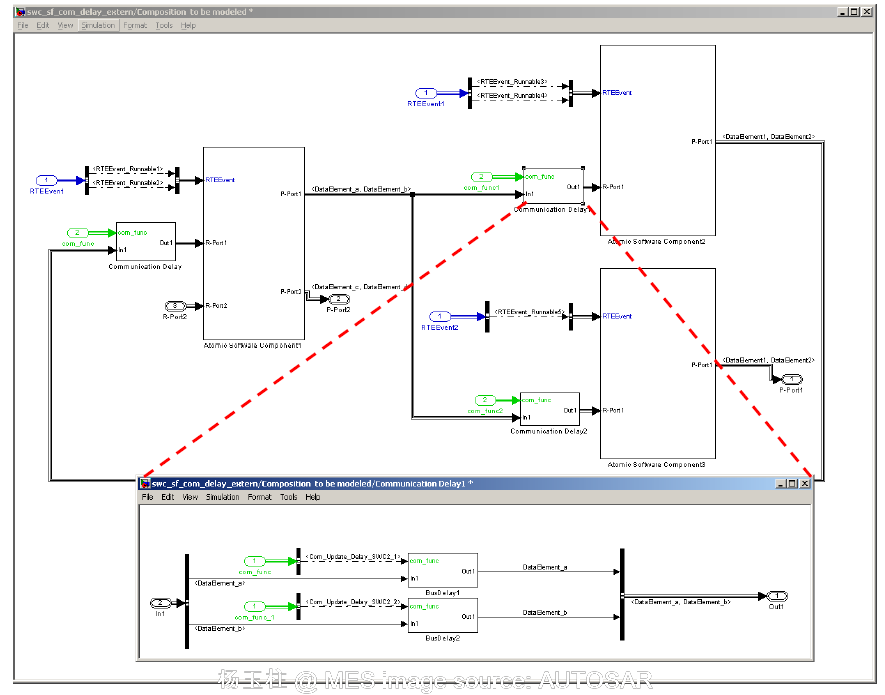Select the Communication Delay block
885x695 pixels.
145,240
